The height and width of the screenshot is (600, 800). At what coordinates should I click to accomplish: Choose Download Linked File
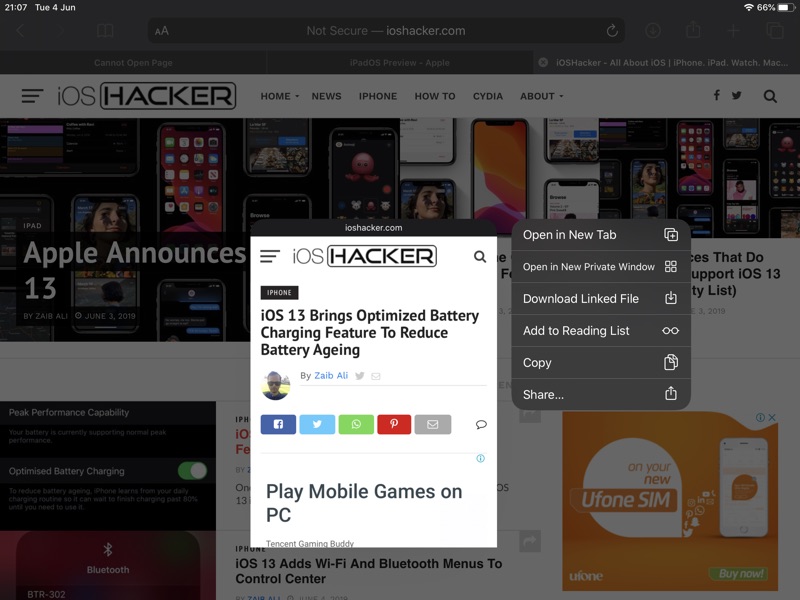(x=601, y=298)
